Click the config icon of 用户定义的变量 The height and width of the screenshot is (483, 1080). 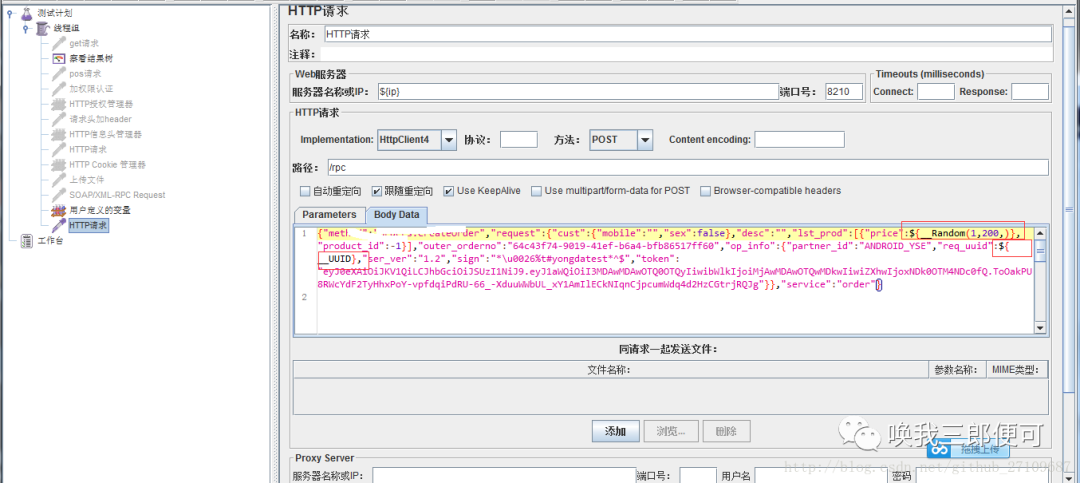[x=59, y=210]
